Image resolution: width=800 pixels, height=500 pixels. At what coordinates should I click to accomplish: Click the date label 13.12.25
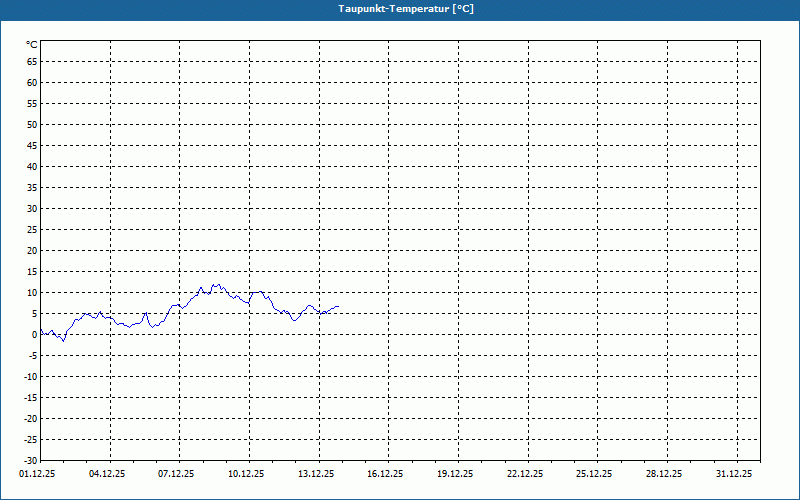coord(316,474)
